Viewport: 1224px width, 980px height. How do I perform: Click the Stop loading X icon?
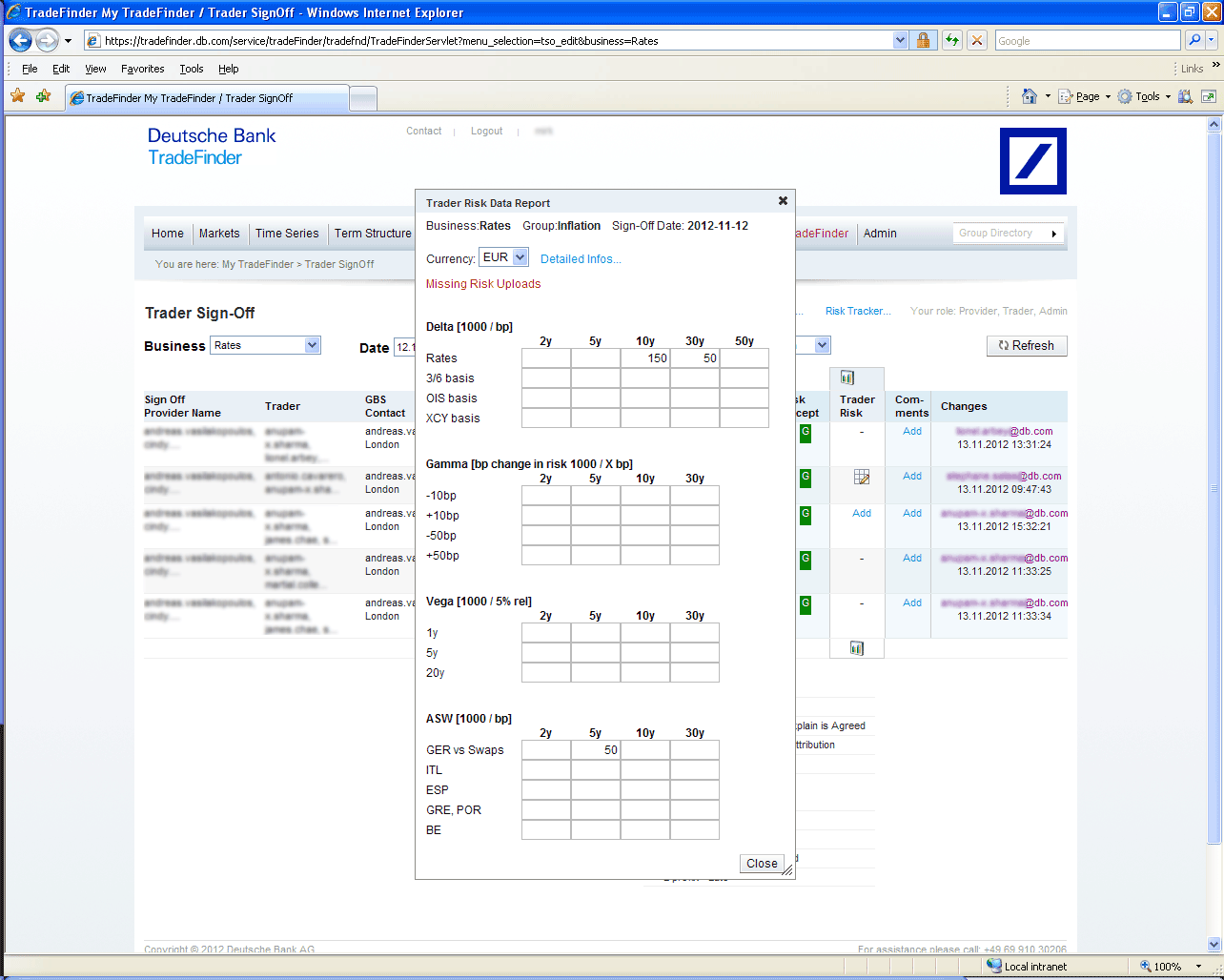click(x=976, y=41)
